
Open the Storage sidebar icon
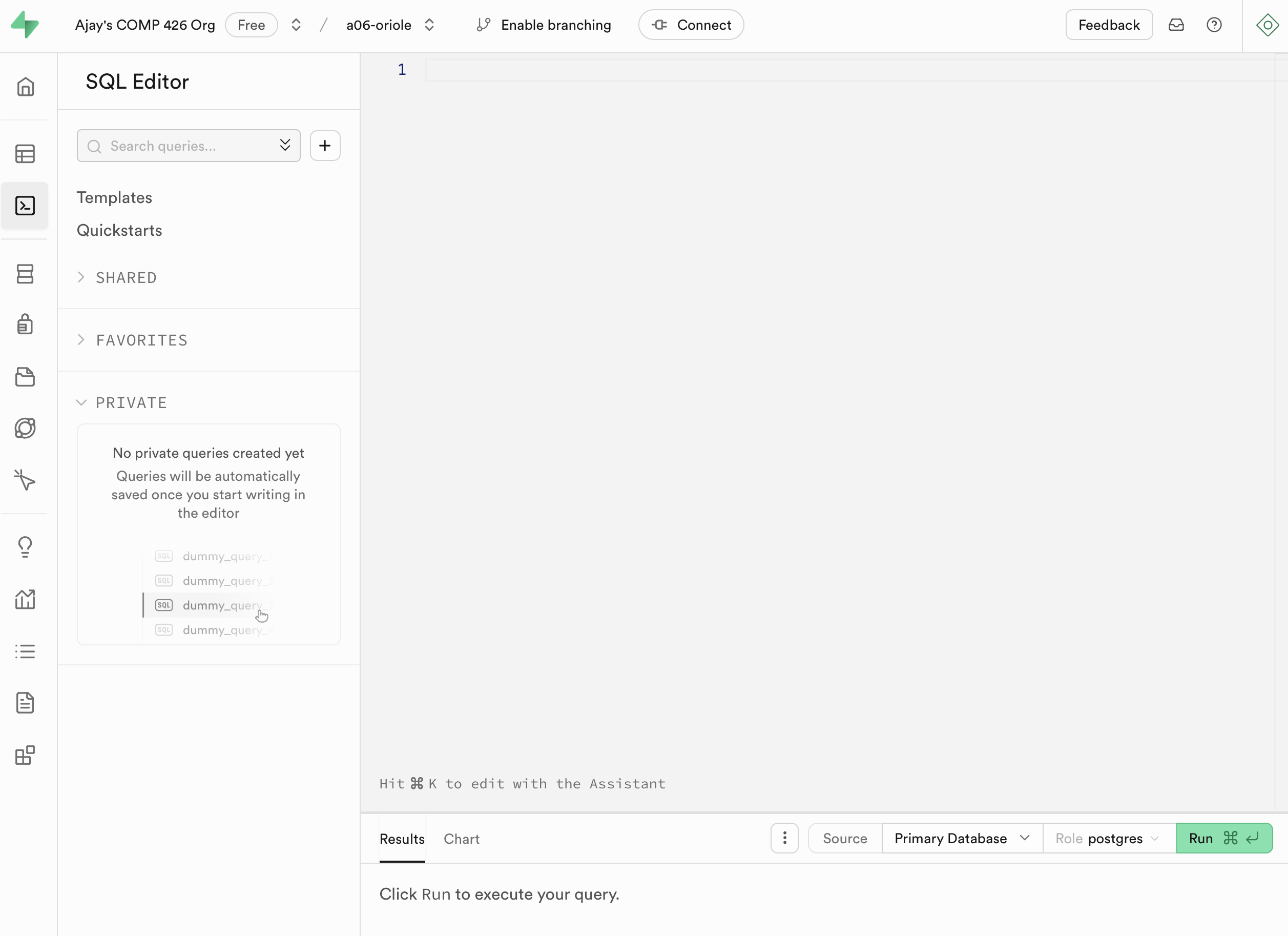coord(25,377)
